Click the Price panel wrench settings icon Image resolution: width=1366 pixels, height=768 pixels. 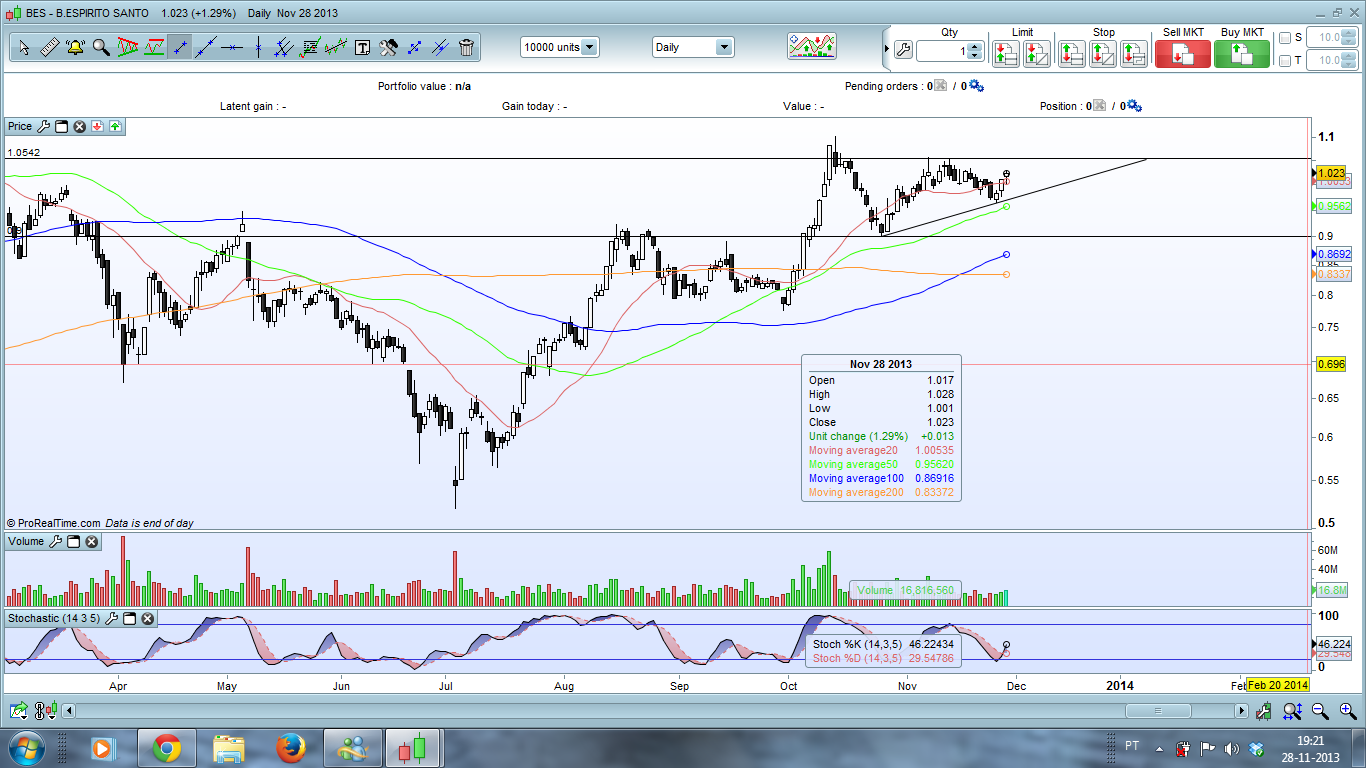click(x=43, y=126)
